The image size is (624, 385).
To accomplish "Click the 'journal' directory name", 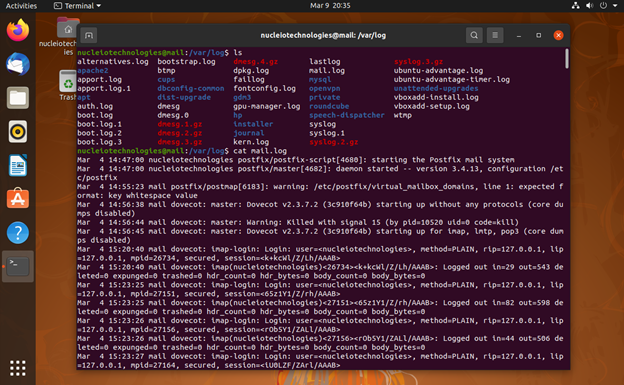I will point(249,133).
